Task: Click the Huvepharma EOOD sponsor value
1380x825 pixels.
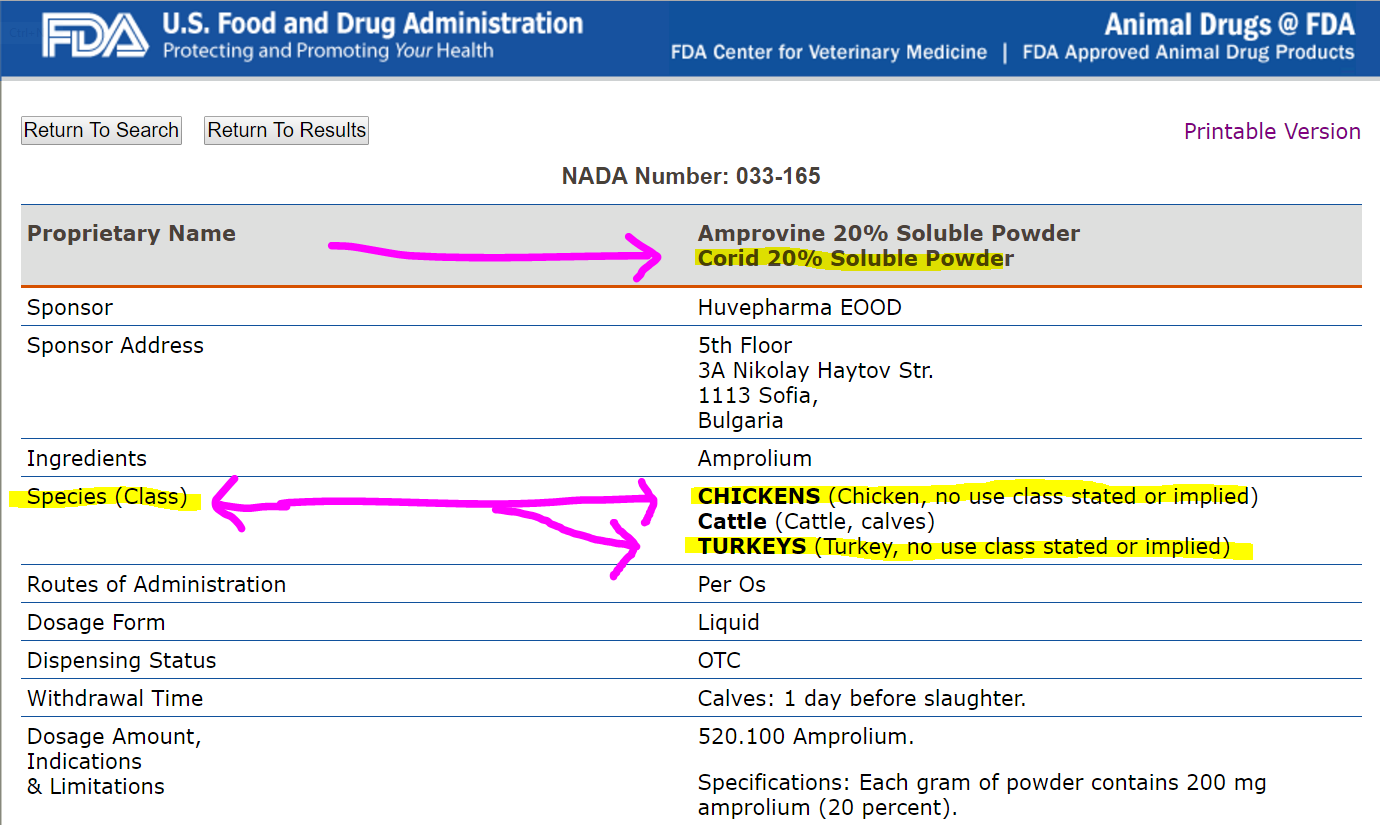Action: [x=799, y=308]
